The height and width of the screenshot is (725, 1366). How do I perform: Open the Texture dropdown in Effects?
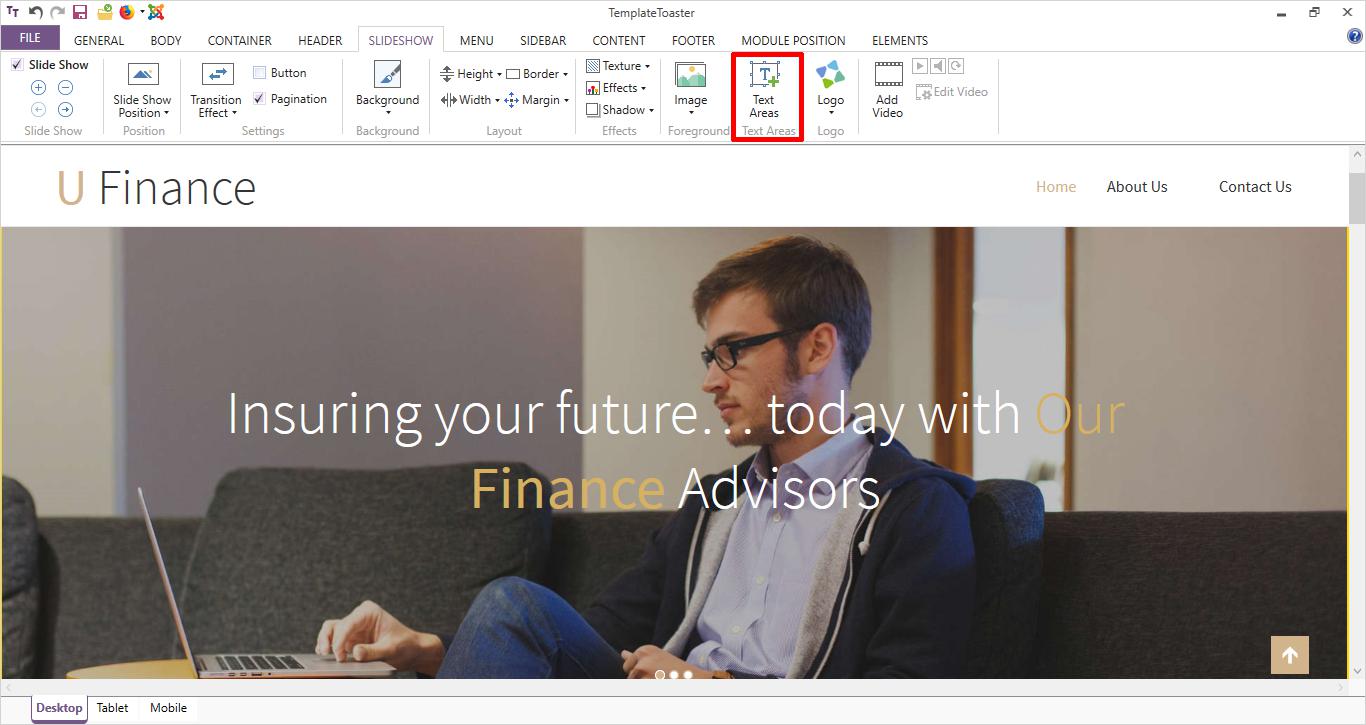(x=619, y=66)
